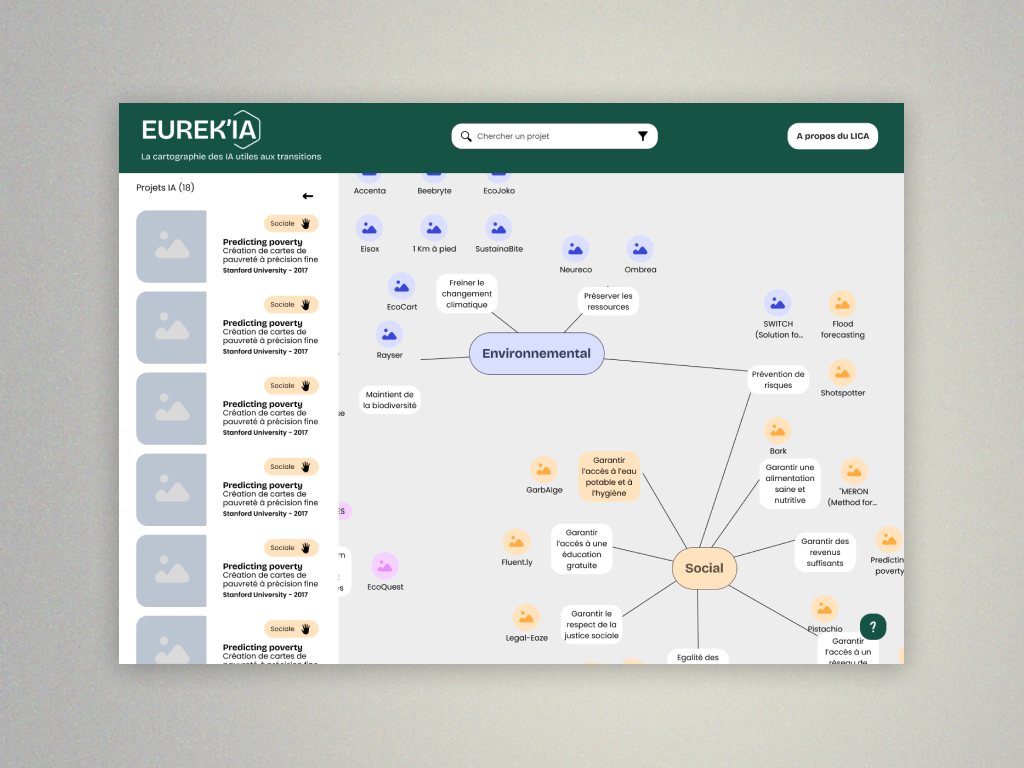
Task: Open the Fluent.ly project icon
Action: 517,542
